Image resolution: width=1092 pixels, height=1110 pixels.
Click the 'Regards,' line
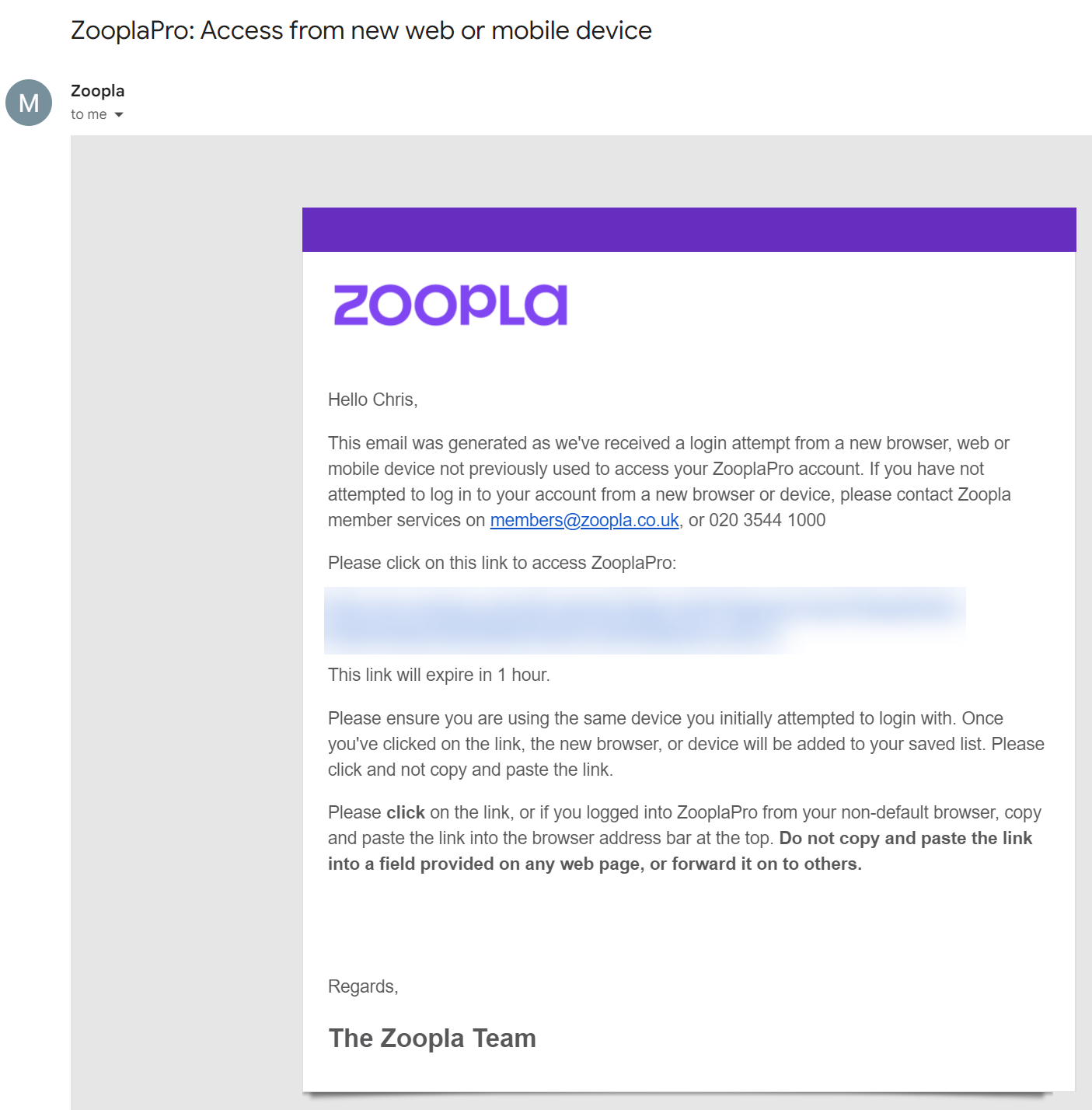click(363, 986)
